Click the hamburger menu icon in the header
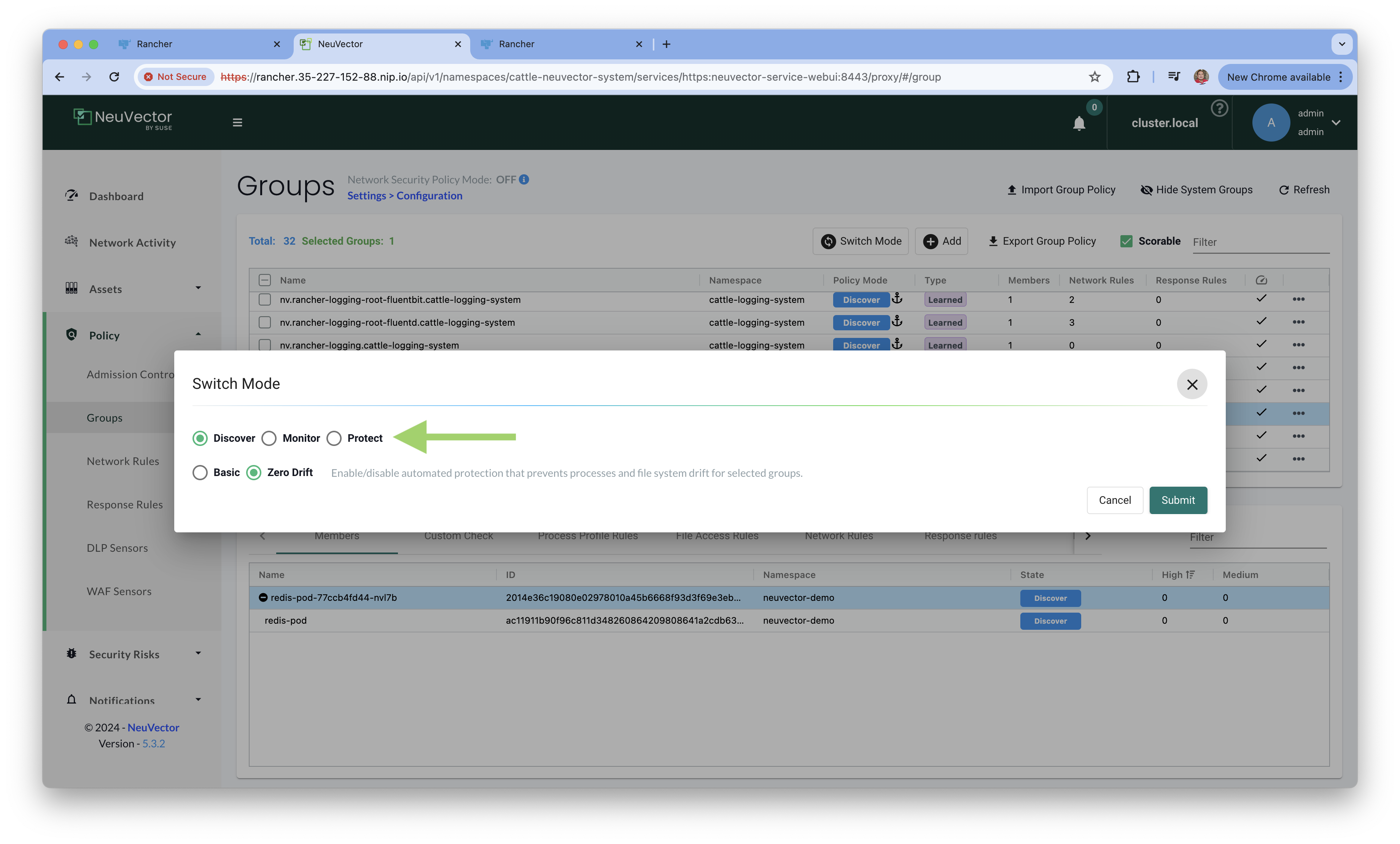This screenshot has height=844, width=1400. click(x=237, y=123)
